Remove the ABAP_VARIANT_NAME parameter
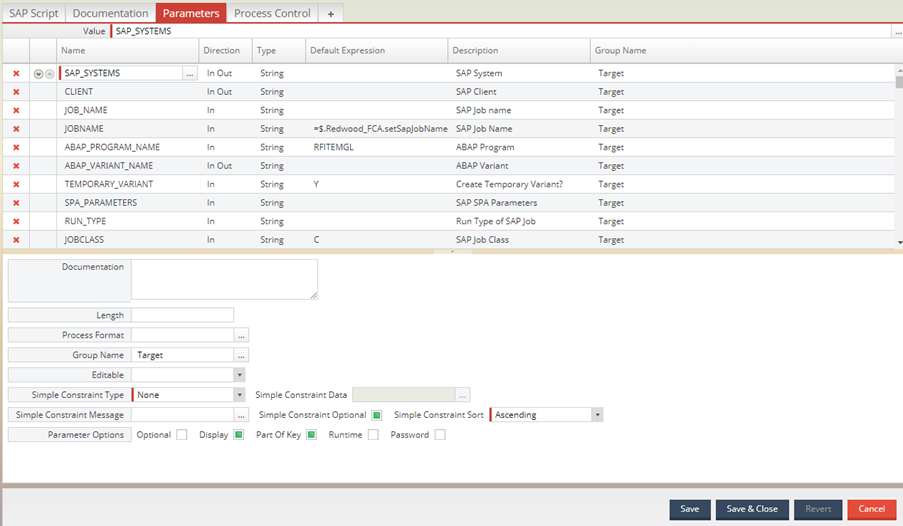 point(16,165)
